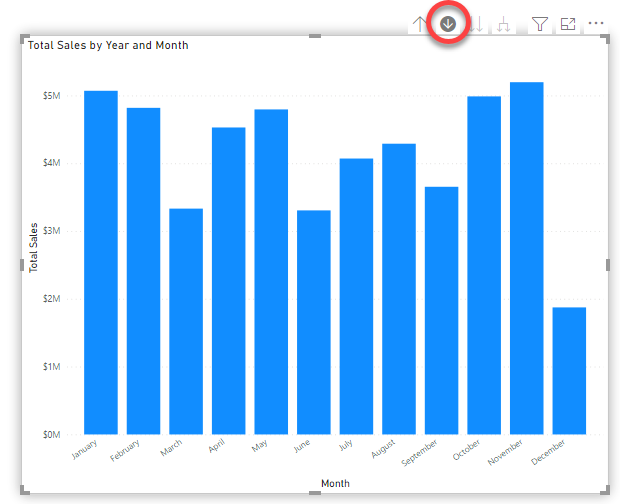
Task: Click the right-middle resize handle of visual
Action: tap(608, 265)
